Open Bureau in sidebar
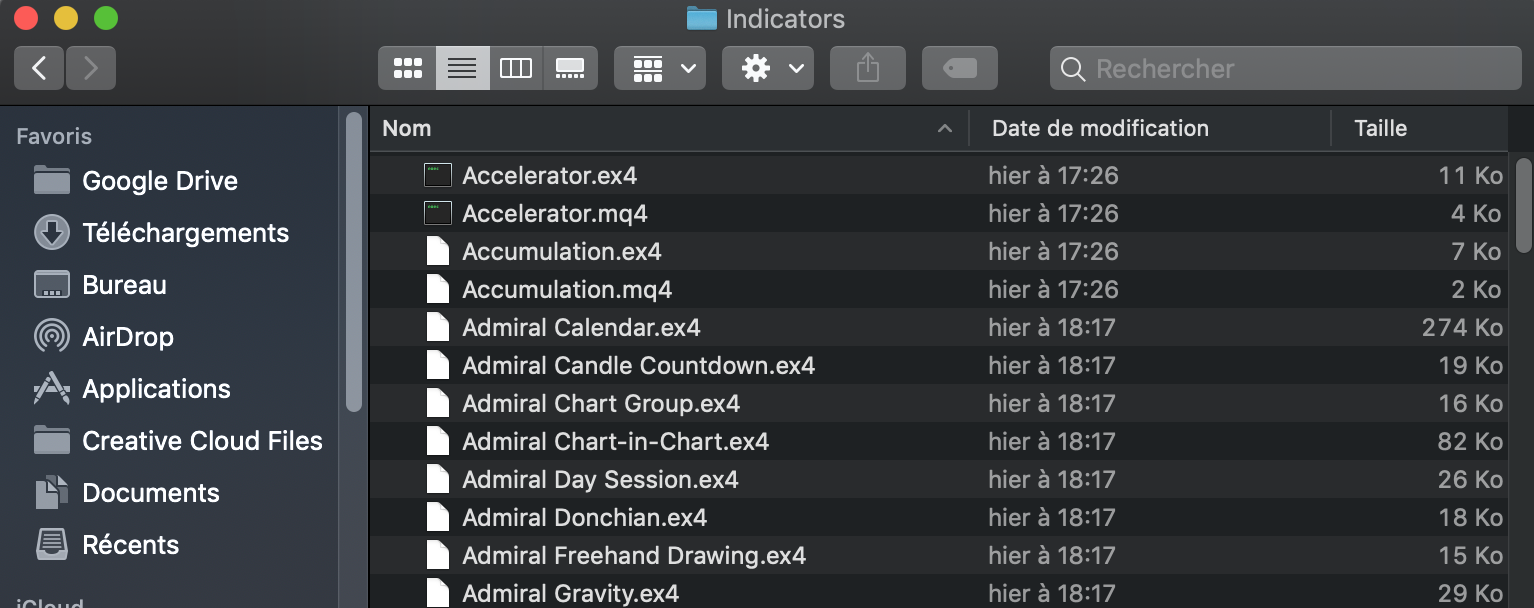 [x=124, y=285]
